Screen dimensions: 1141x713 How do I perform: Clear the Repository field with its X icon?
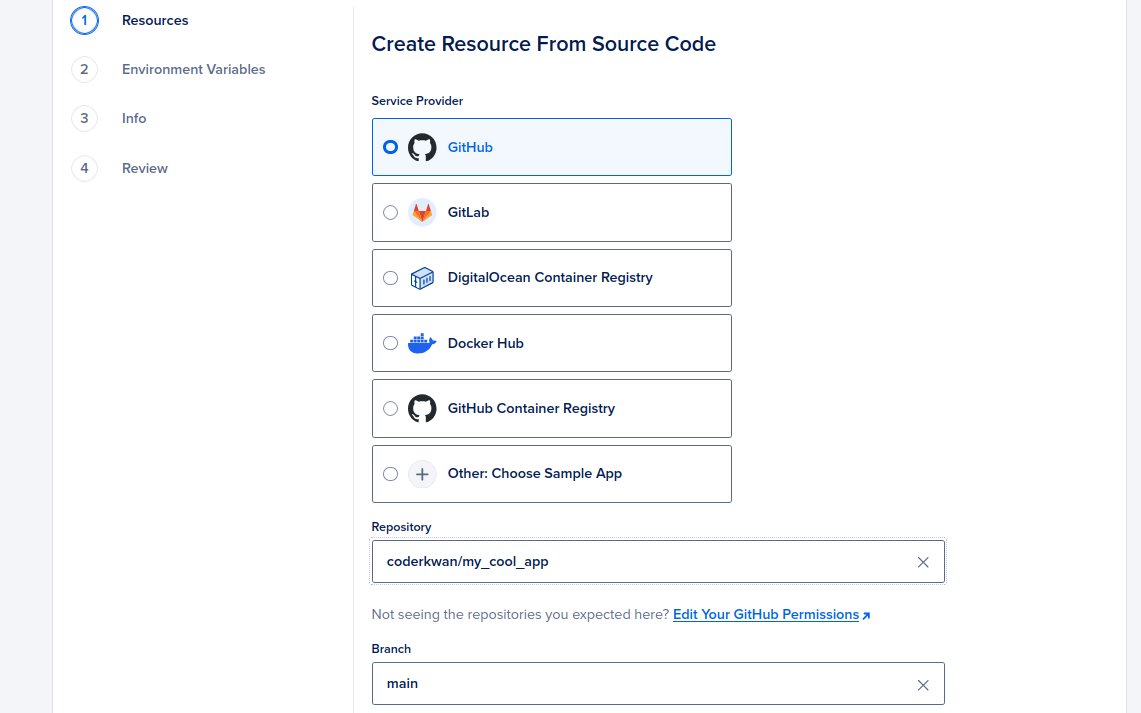923,562
